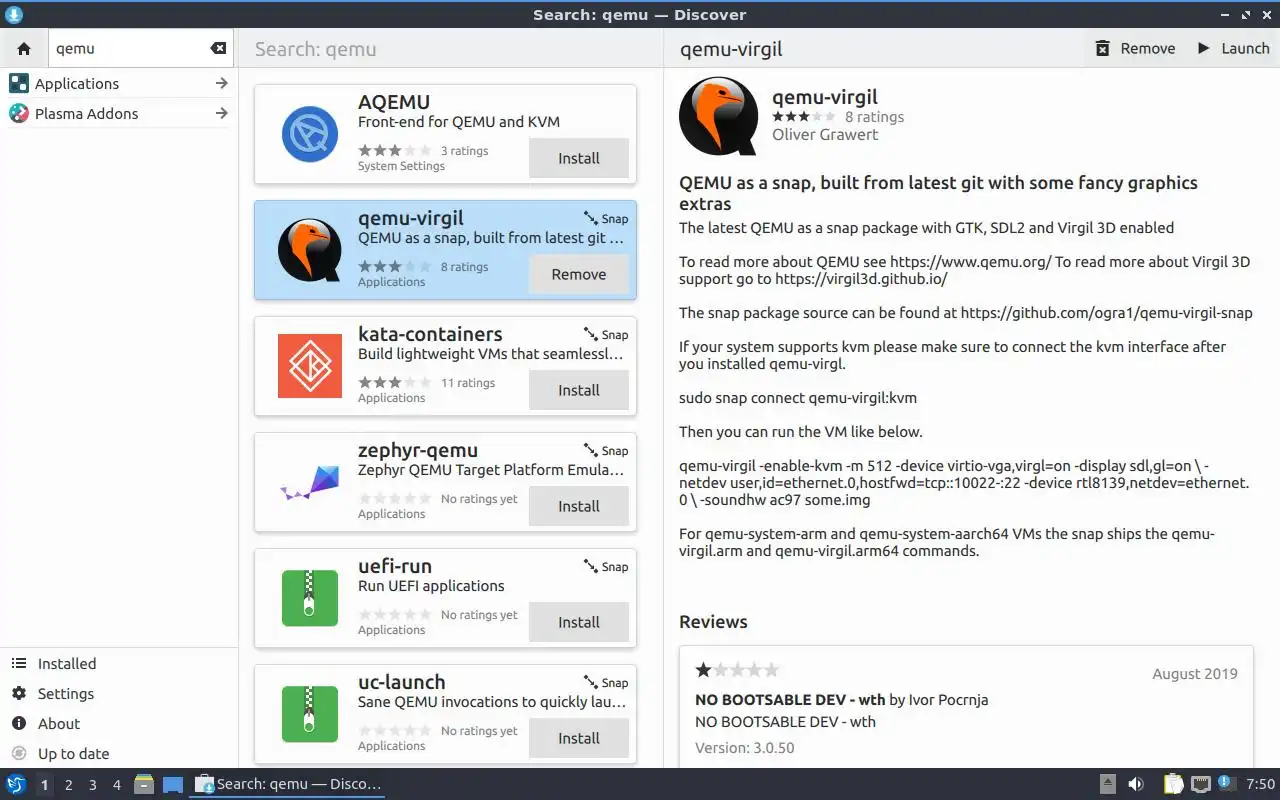The height and width of the screenshot is (800, 1280).
Task: Click the 'Reviews' heading
Action: point(713,621)
